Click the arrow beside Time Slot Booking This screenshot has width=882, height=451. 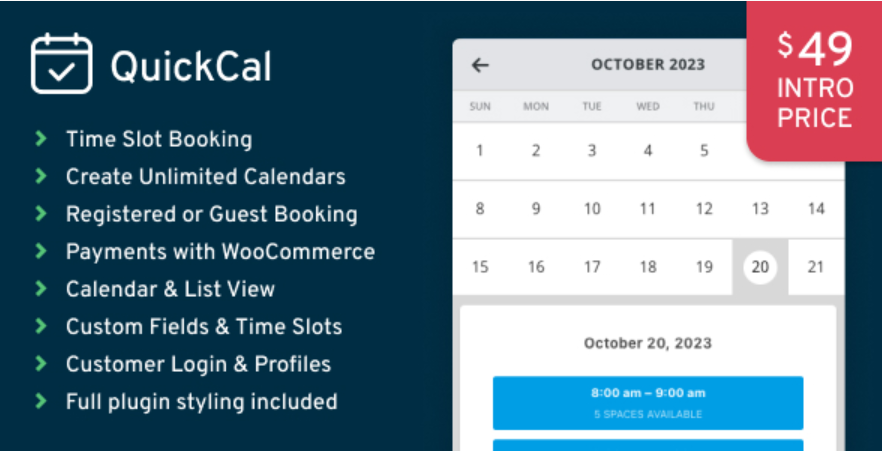coord(41,139)
